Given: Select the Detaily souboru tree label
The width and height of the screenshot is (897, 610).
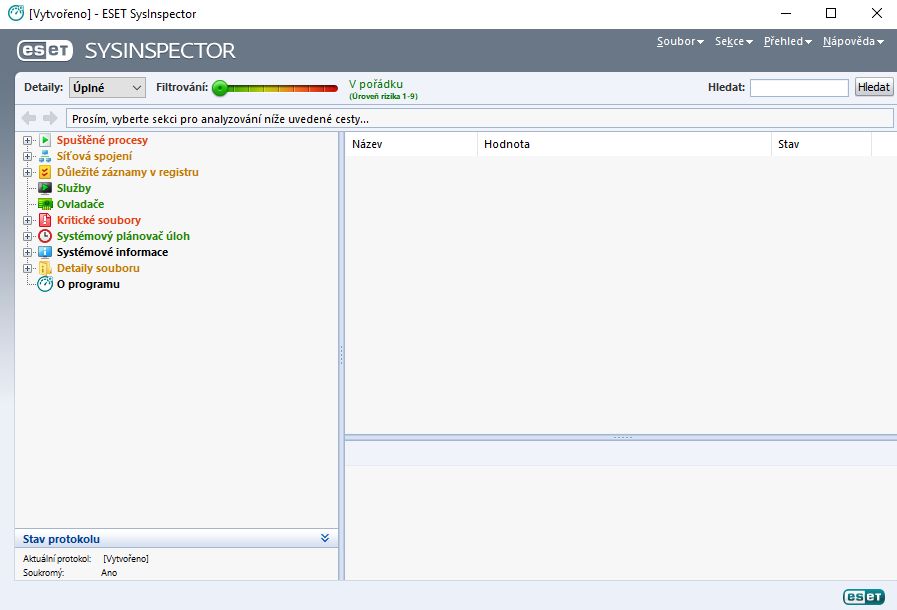Looking at the screenshot, I should point(98,268).
